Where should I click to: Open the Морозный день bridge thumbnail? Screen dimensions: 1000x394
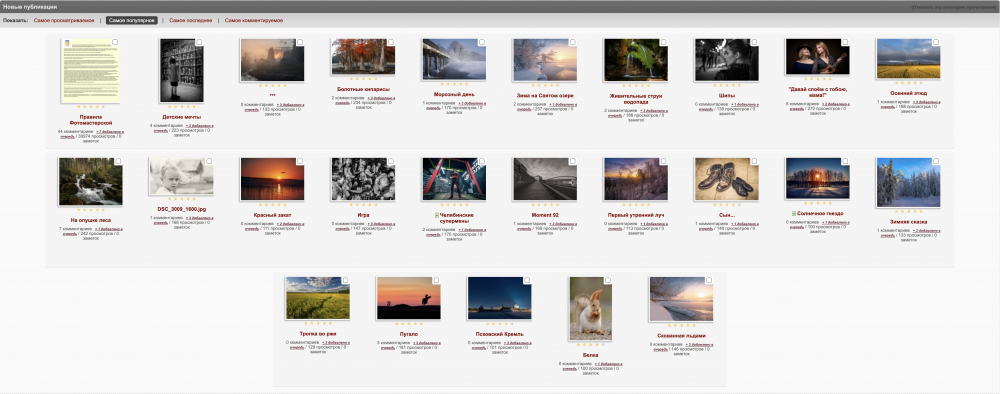[453, 59]
